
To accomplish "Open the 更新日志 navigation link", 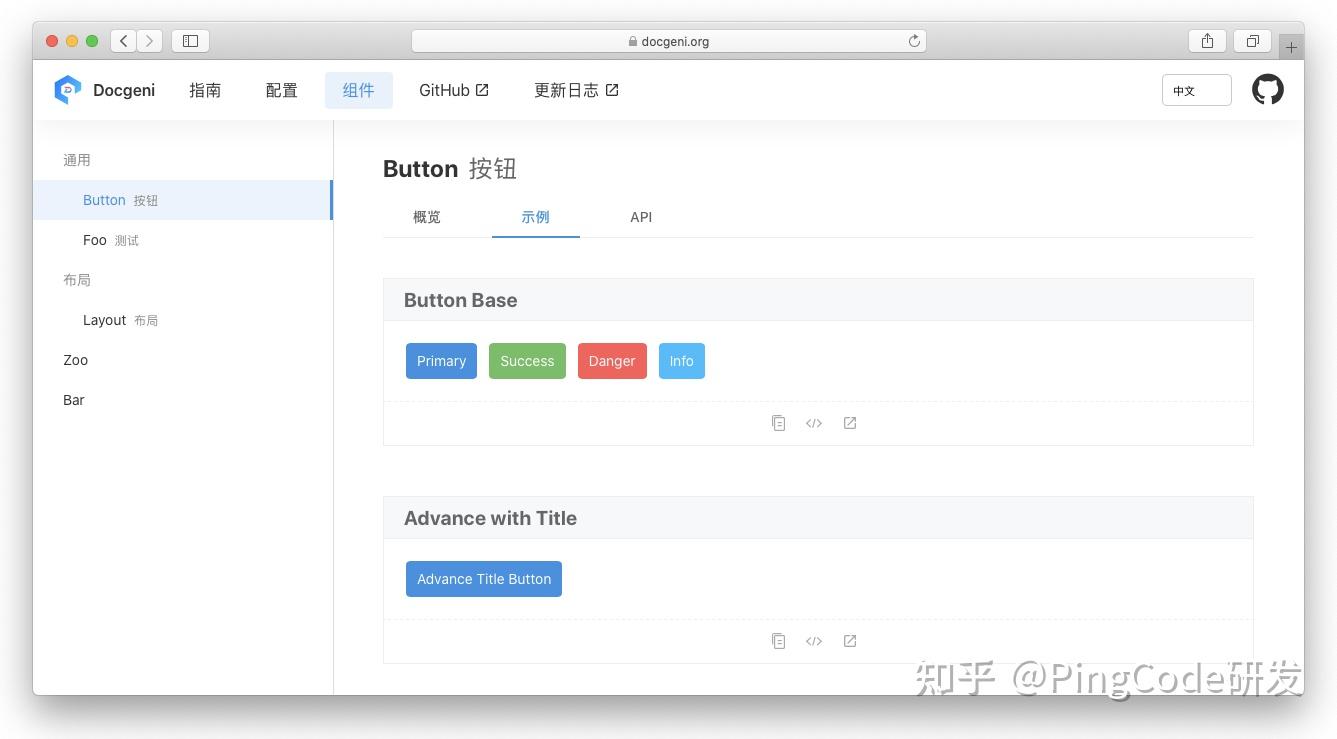I will [x=576, y=90].
